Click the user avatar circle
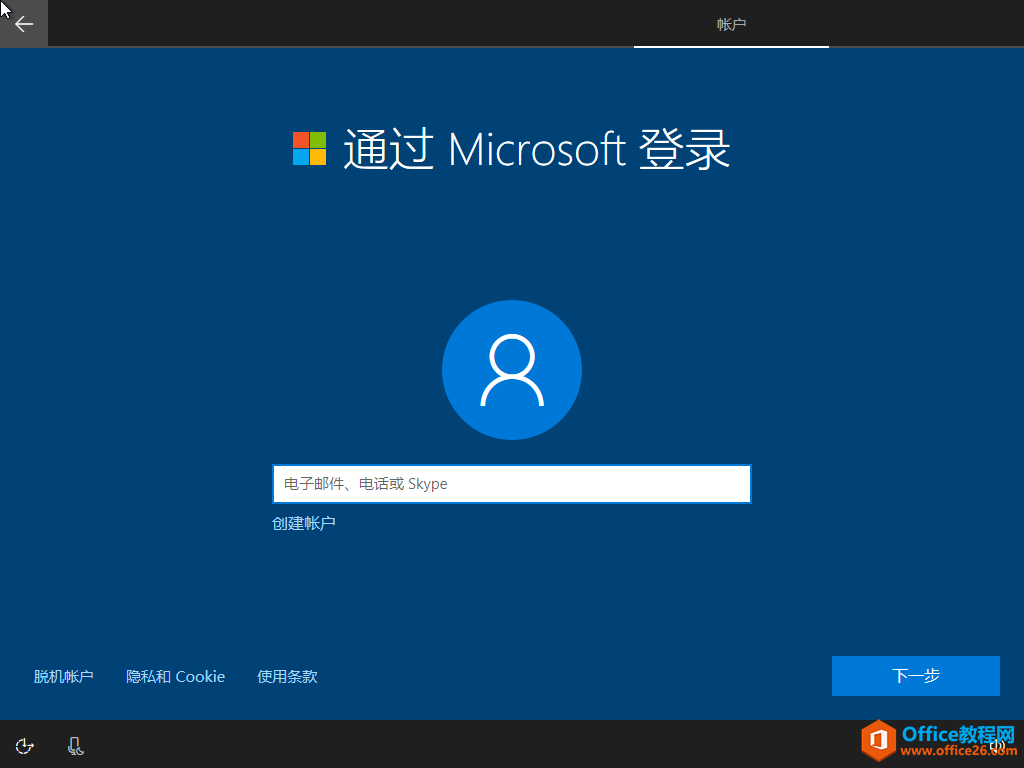Viewport: 1024px width, 768px height. click(512, 370)
